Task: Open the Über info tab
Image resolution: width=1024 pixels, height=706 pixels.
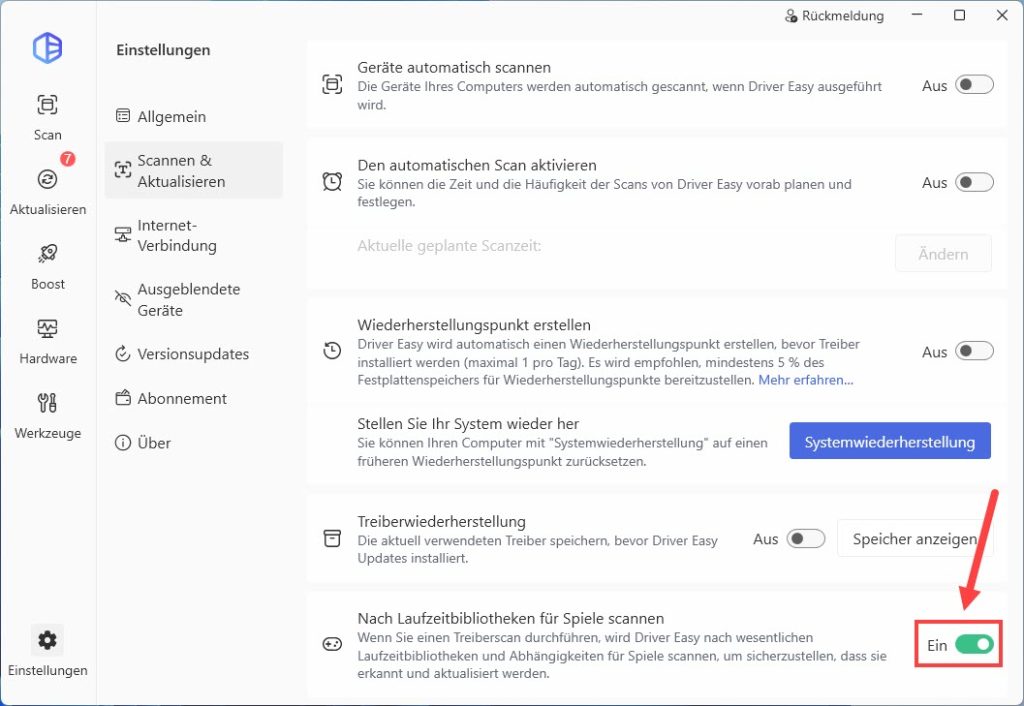Action: coord(193,443)
